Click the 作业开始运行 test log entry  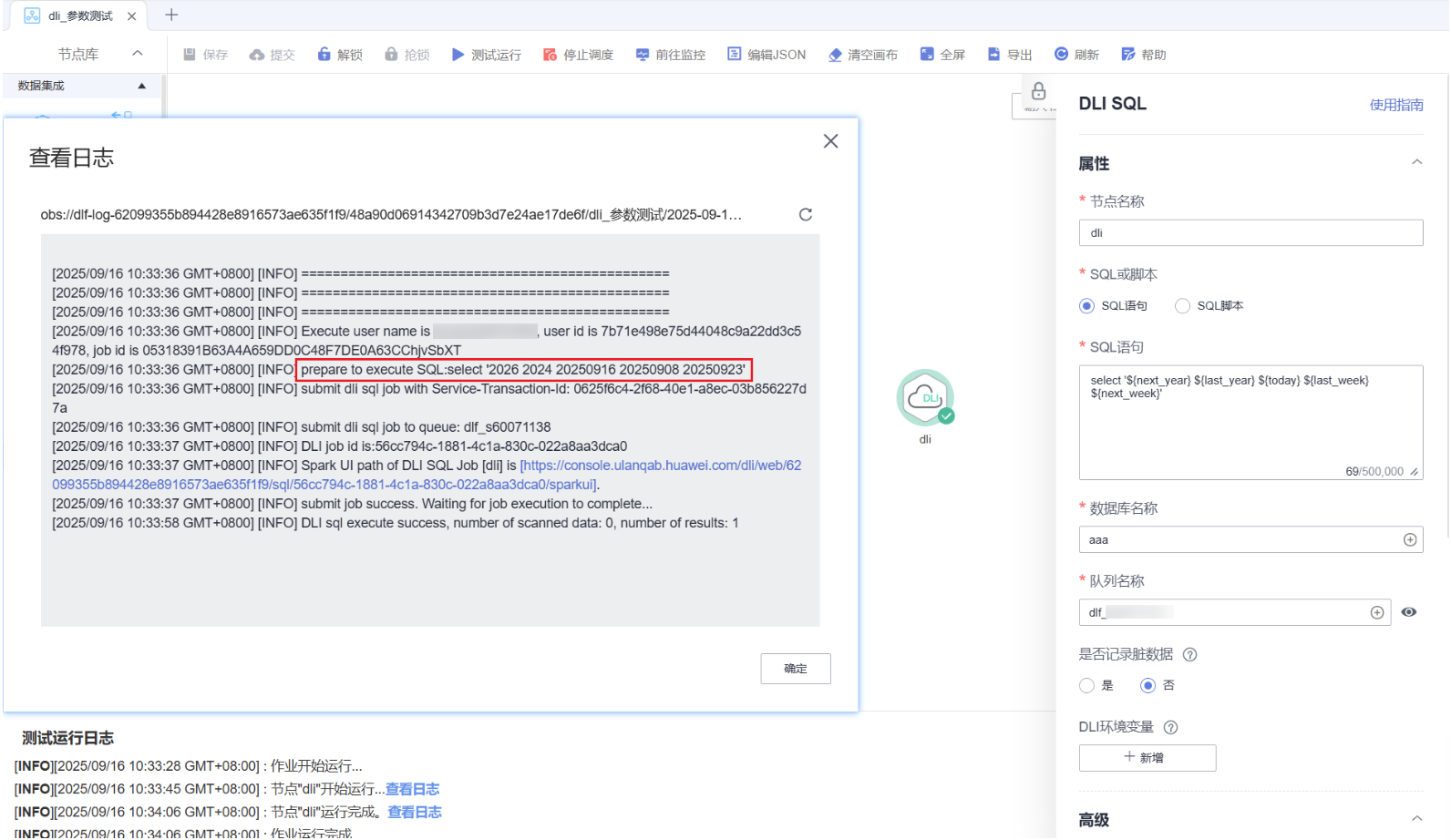click(188, 767)
